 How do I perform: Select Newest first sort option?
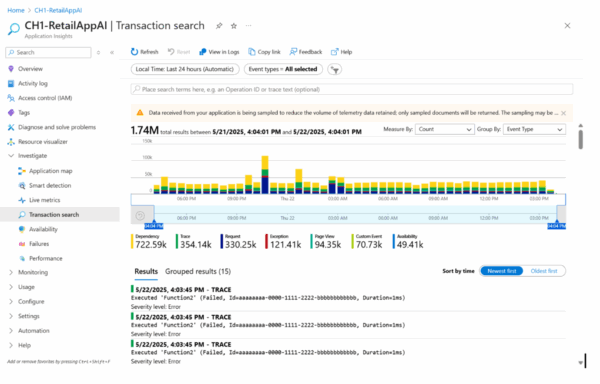pos(502,271)
